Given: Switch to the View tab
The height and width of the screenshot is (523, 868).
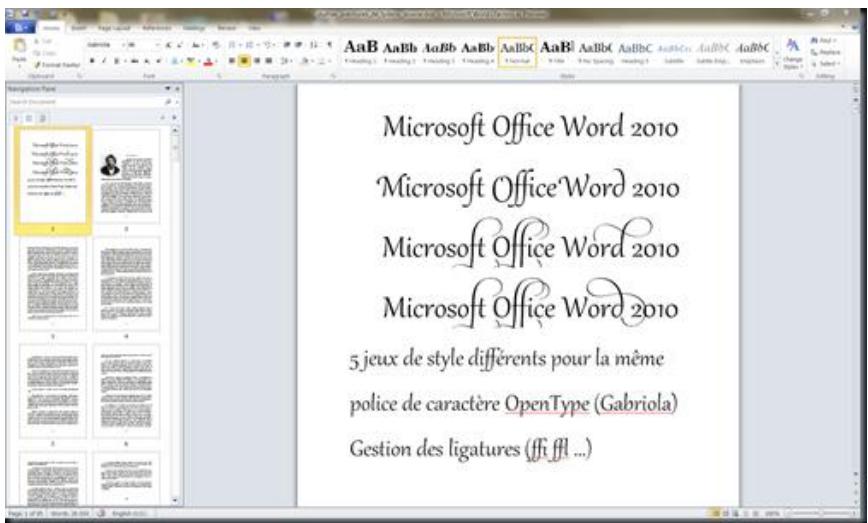Looking at the screenshot, I should pyautogui.click(x=254, y=28).
